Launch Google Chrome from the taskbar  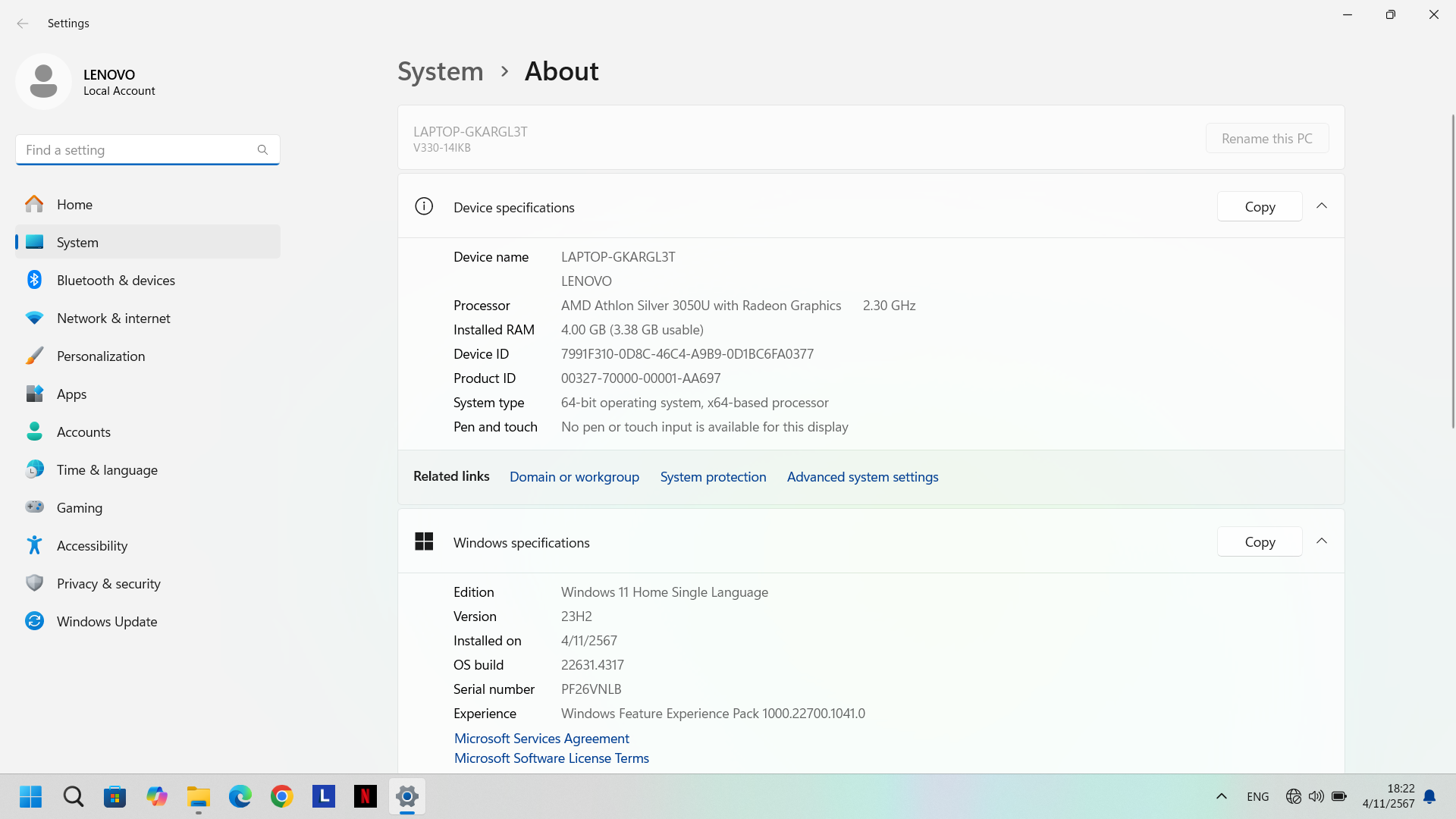[x=282, y=796]
